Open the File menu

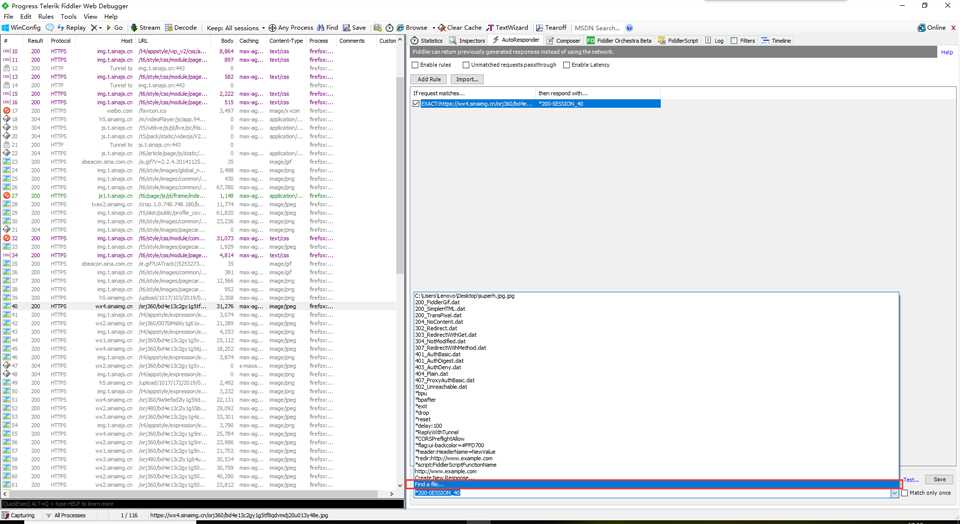click(9, 17)
